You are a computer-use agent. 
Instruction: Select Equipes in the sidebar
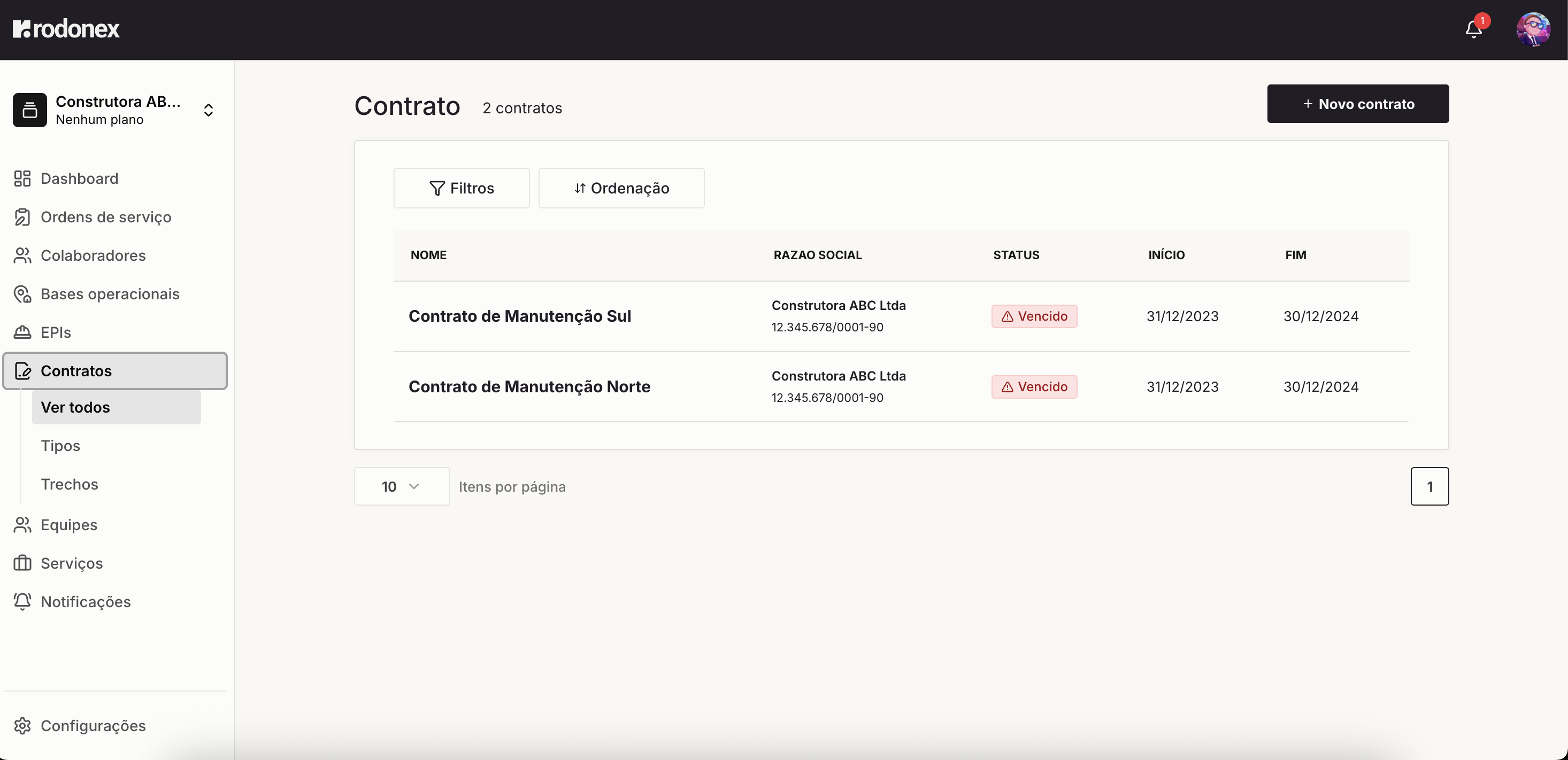[69, 525]
